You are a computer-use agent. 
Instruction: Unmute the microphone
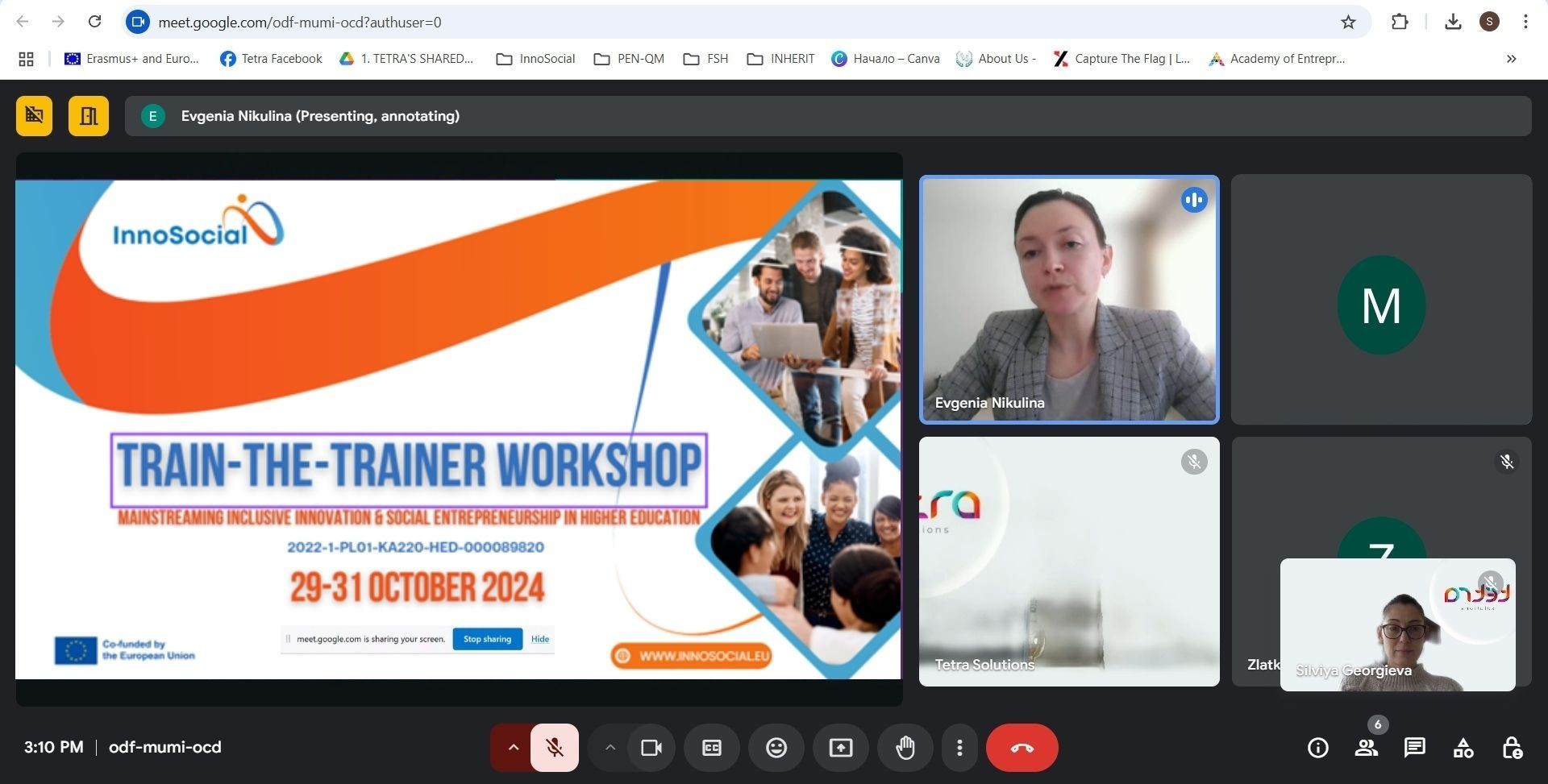[x=555, y=748]
